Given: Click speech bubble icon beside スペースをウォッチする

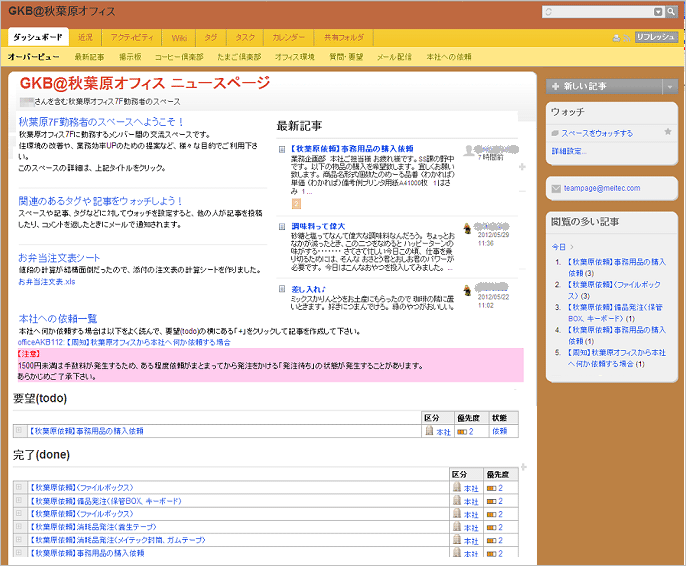Looking at the screenshot, I should (x=555, y=133).
